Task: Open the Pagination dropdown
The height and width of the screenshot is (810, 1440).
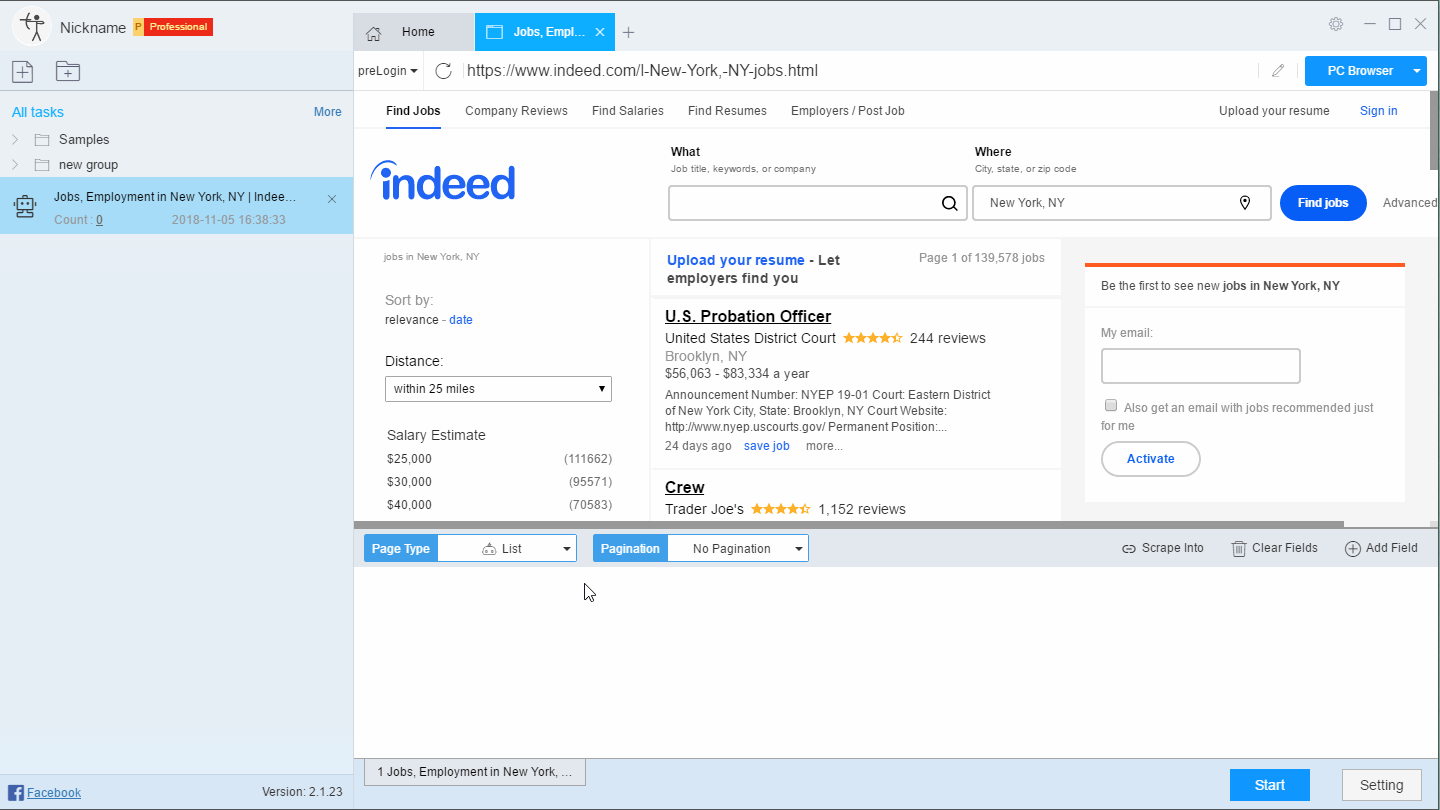Action: coord(737,549)
